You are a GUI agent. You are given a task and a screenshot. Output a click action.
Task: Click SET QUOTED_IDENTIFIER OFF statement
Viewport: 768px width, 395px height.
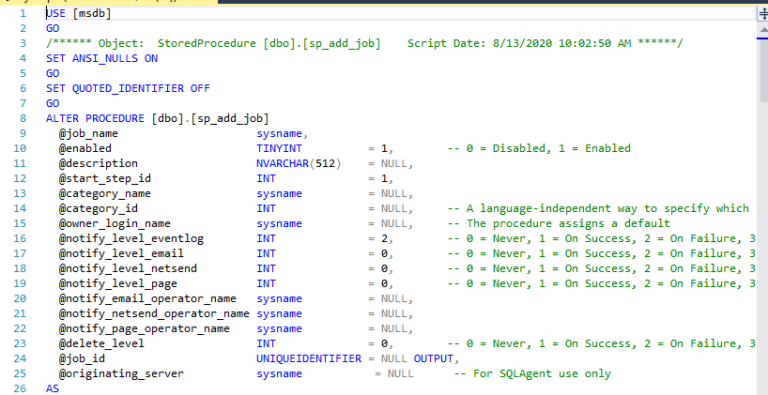(x=128, y=89)
